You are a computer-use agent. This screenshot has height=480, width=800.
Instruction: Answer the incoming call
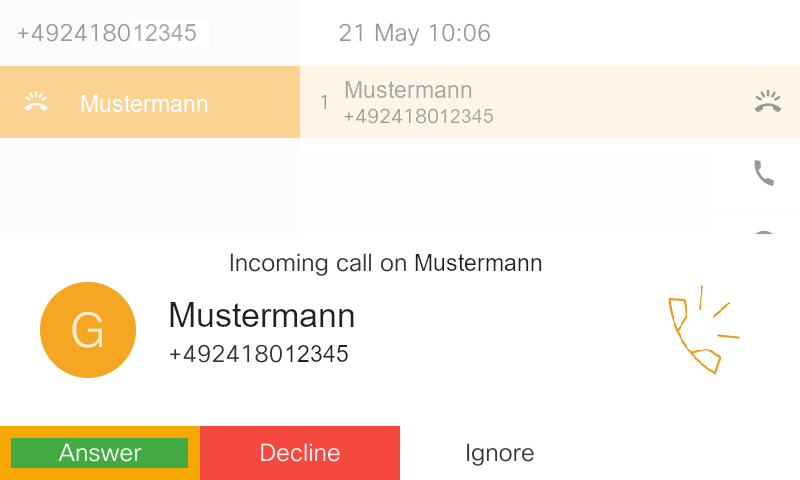coord(100,453)
